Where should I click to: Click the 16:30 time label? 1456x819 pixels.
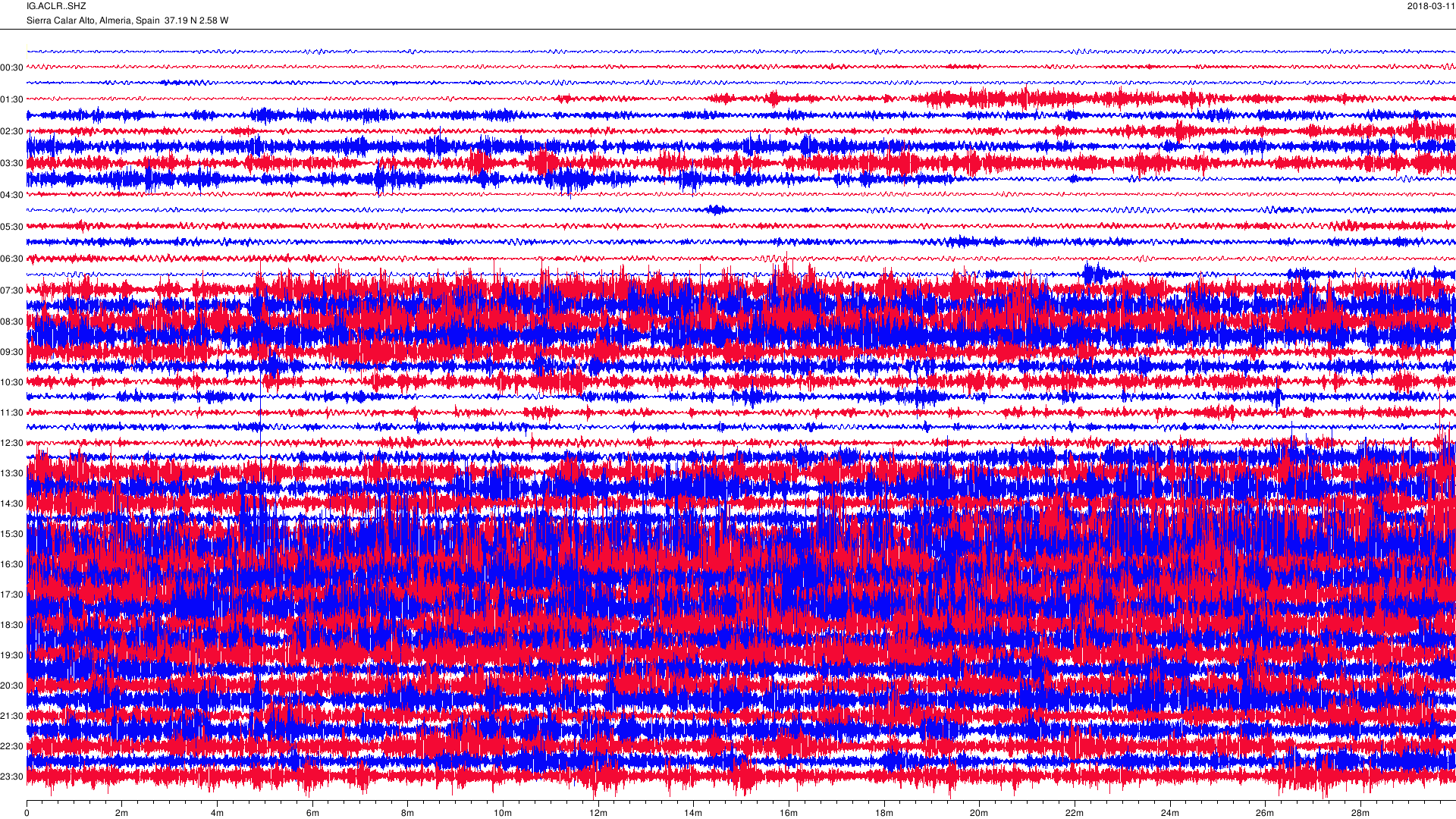coord(11,564)
